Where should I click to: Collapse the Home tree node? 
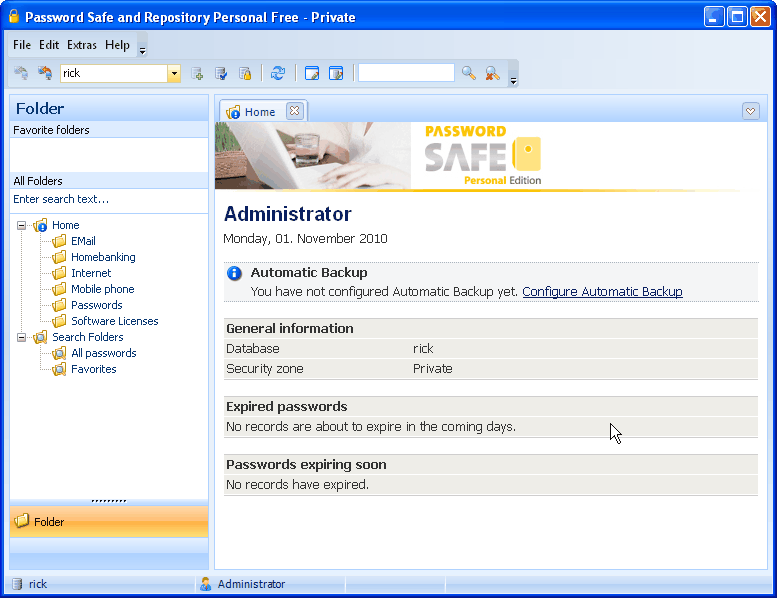point(21,225)
